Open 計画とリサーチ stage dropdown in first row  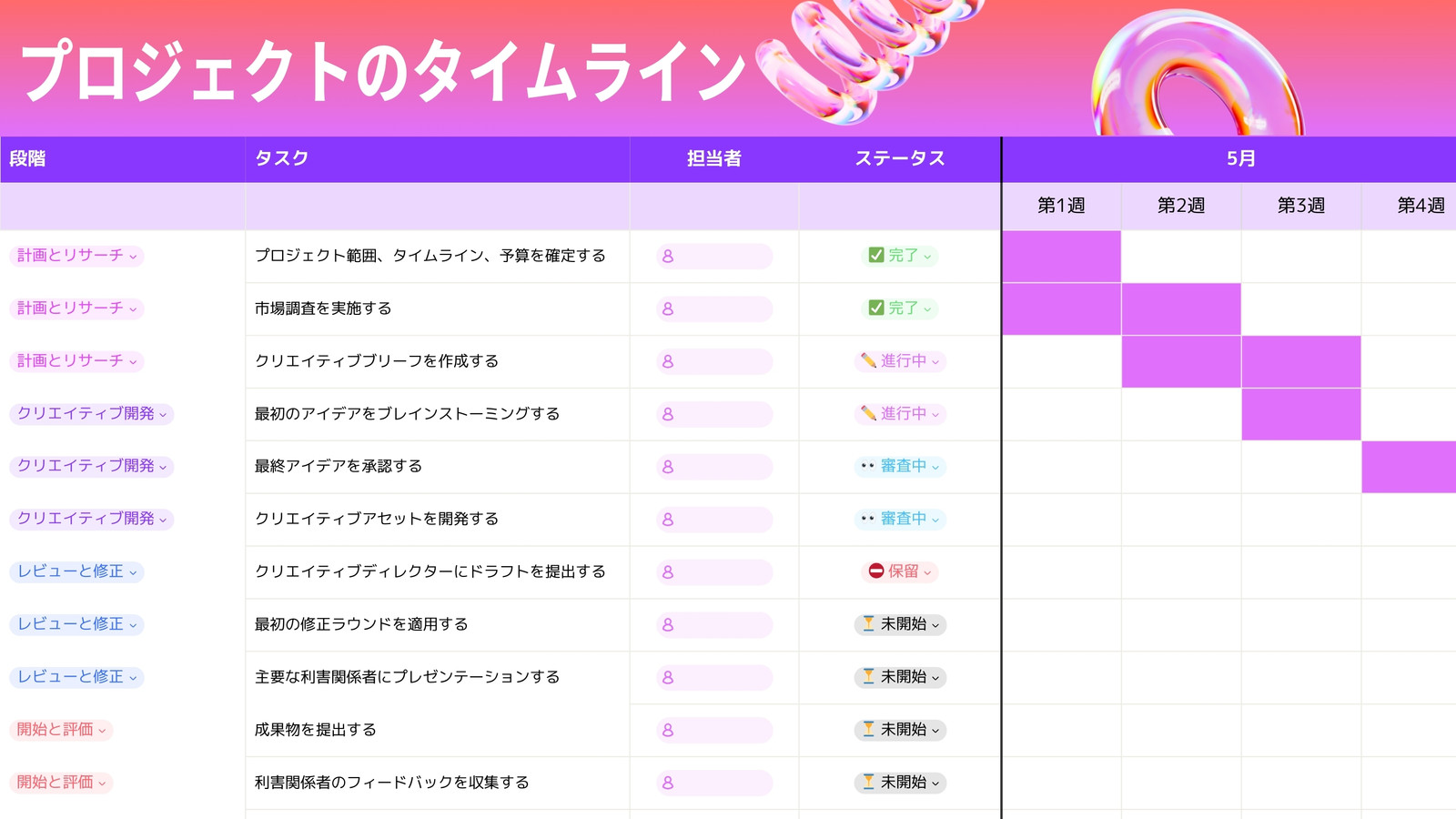[77, 256]
